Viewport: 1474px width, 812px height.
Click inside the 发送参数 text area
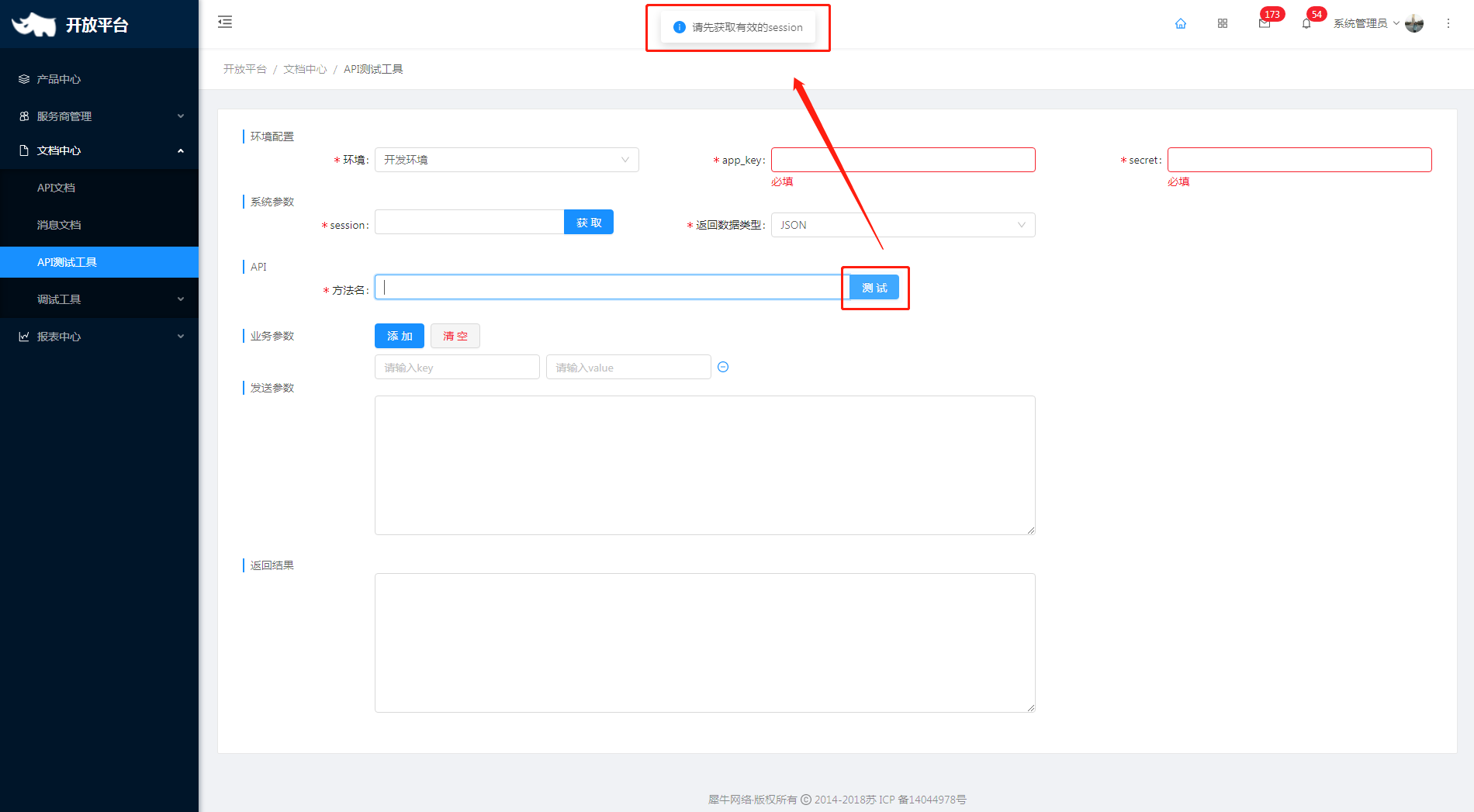[x=705, y=465]
